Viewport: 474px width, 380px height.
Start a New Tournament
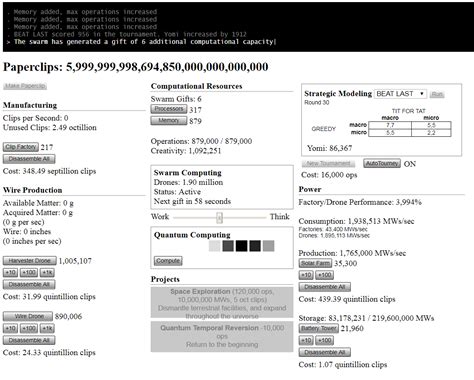[328, 163]
